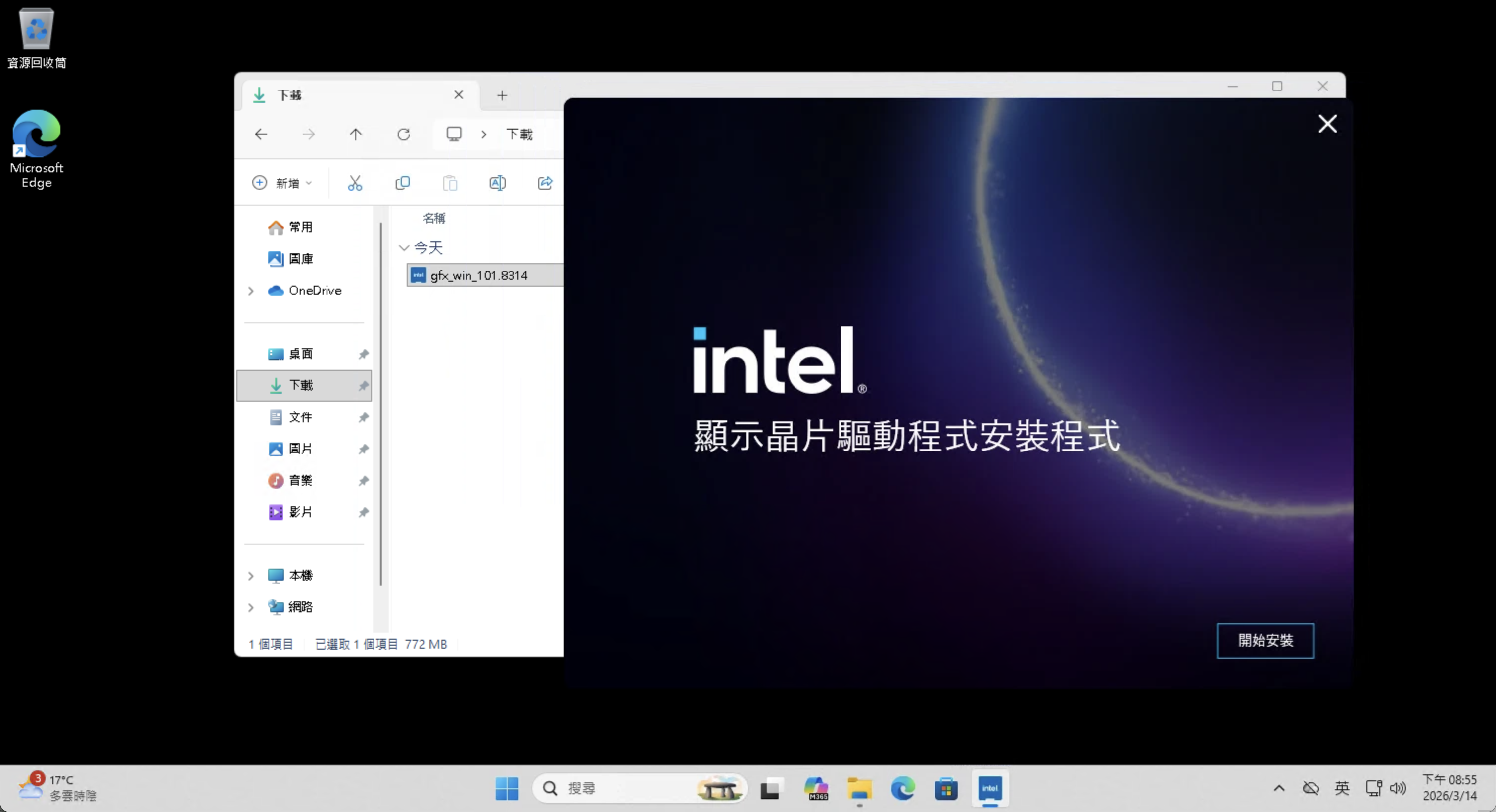Click the Rename icon in toolbar

pyautogui.click(x=497, y=183)
